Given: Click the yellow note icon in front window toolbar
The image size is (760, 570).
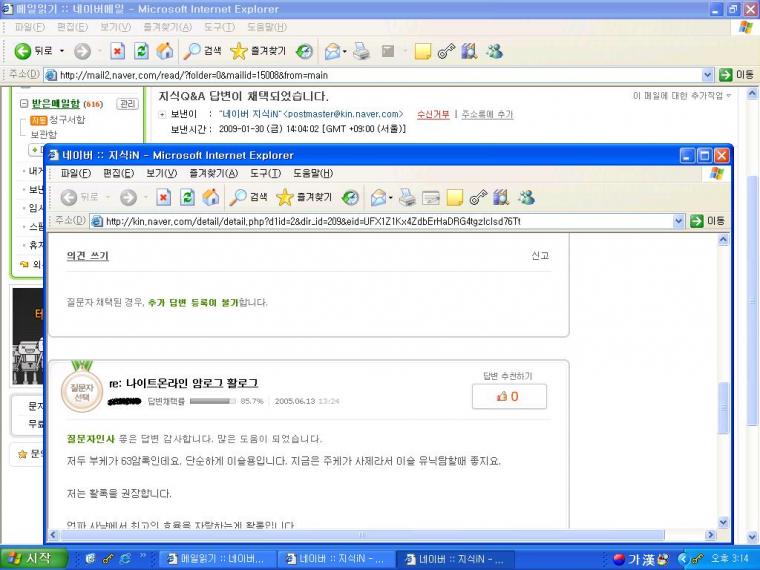Looking at the screenshot, I should [455, 197].
